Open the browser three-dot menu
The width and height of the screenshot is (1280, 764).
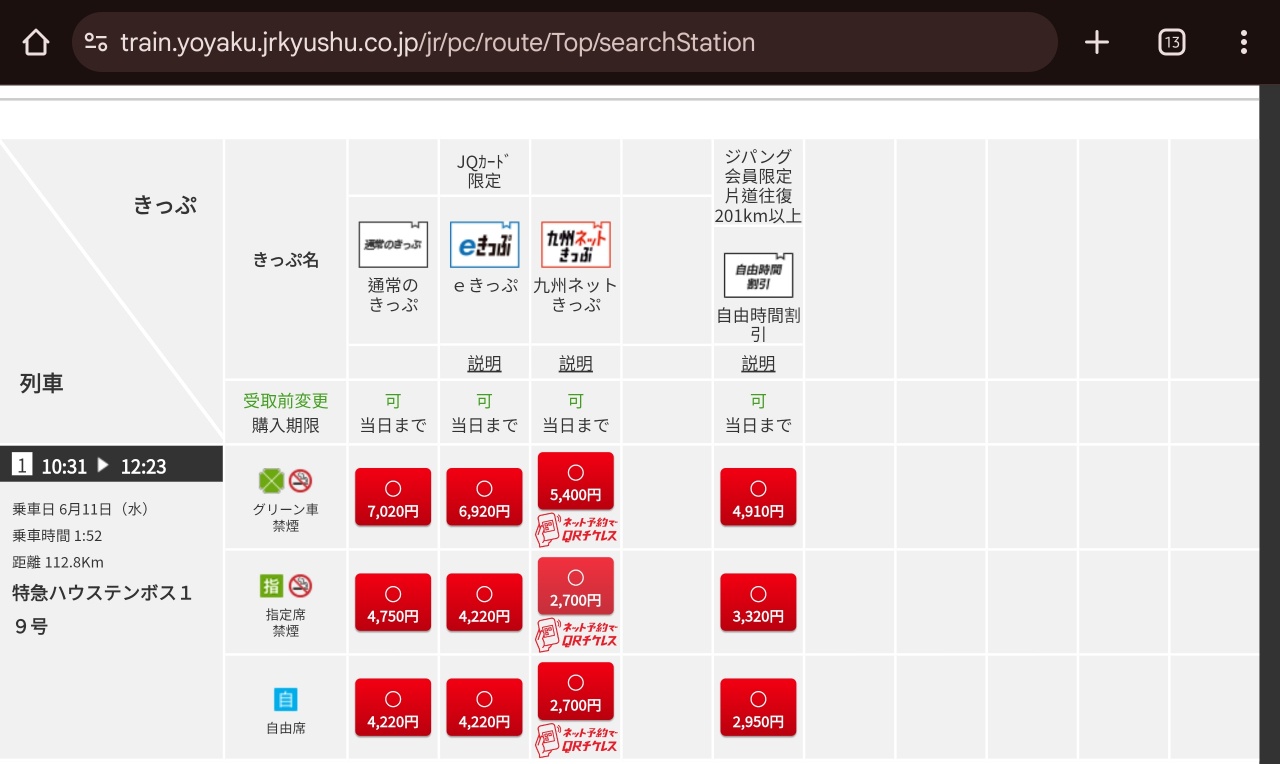(x=1243, y=42)
